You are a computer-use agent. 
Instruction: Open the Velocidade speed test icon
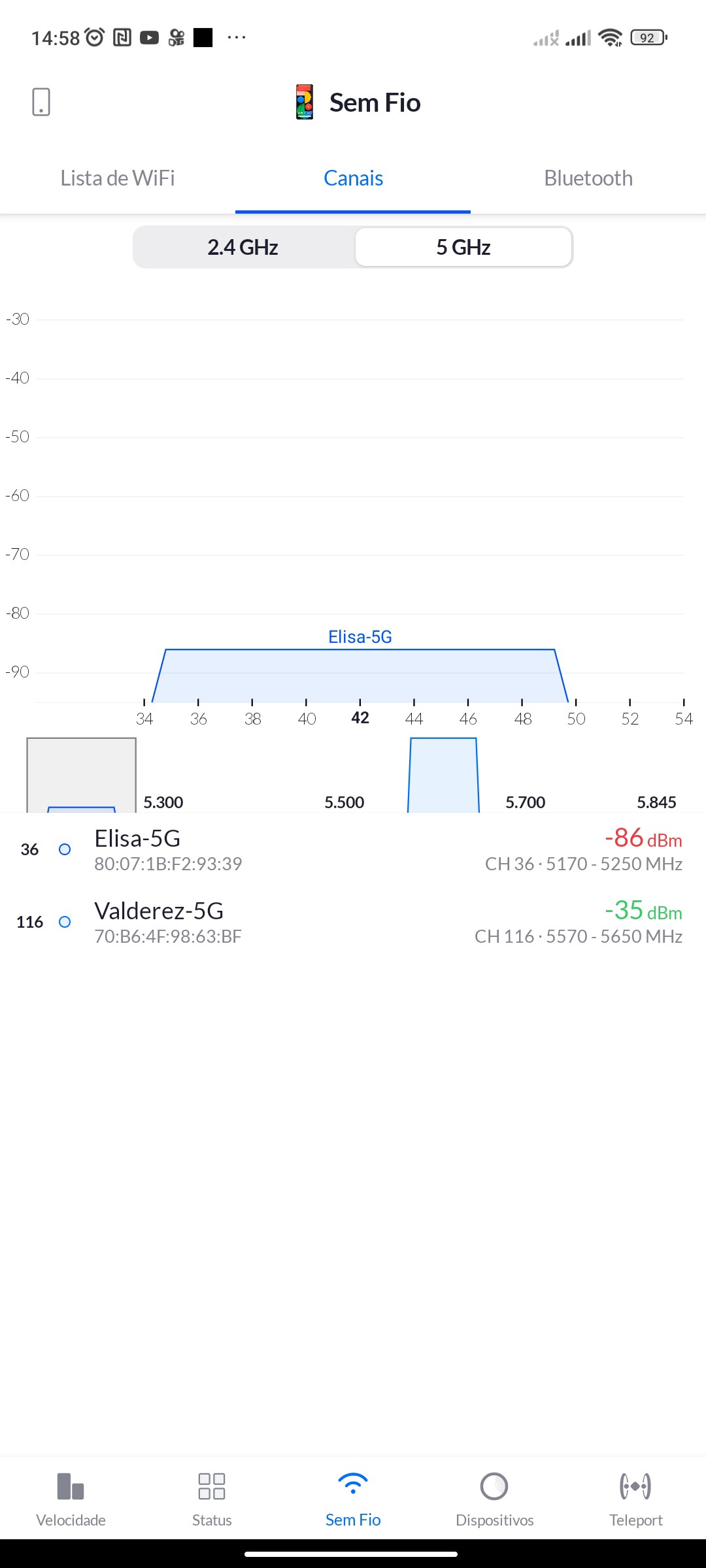point(71,1486)
